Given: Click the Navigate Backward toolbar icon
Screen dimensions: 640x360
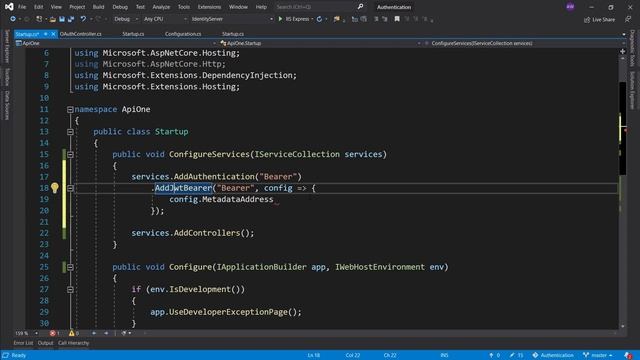Looking at the screenshot, I should click(x=13, y=19).
